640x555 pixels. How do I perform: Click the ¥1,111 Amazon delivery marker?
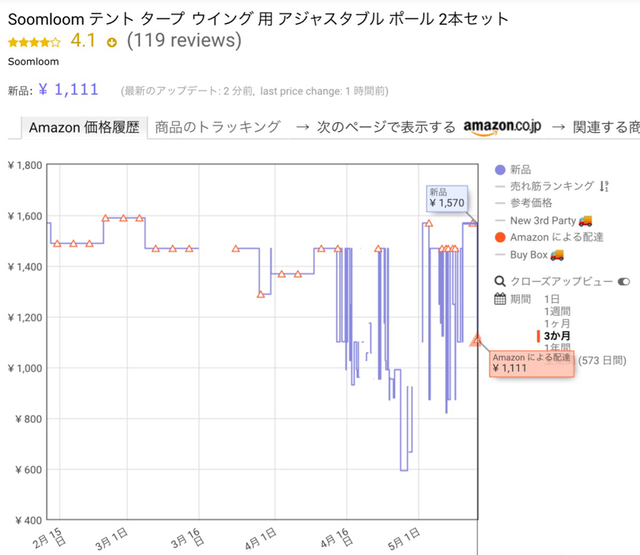pyautogui.click(x=476, y=340)
